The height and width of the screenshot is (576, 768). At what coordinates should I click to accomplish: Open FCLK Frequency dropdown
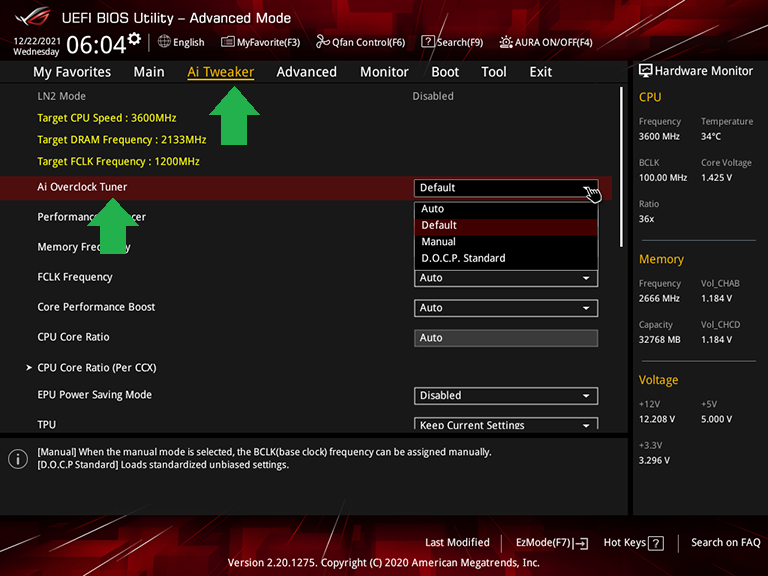point(506,278)
